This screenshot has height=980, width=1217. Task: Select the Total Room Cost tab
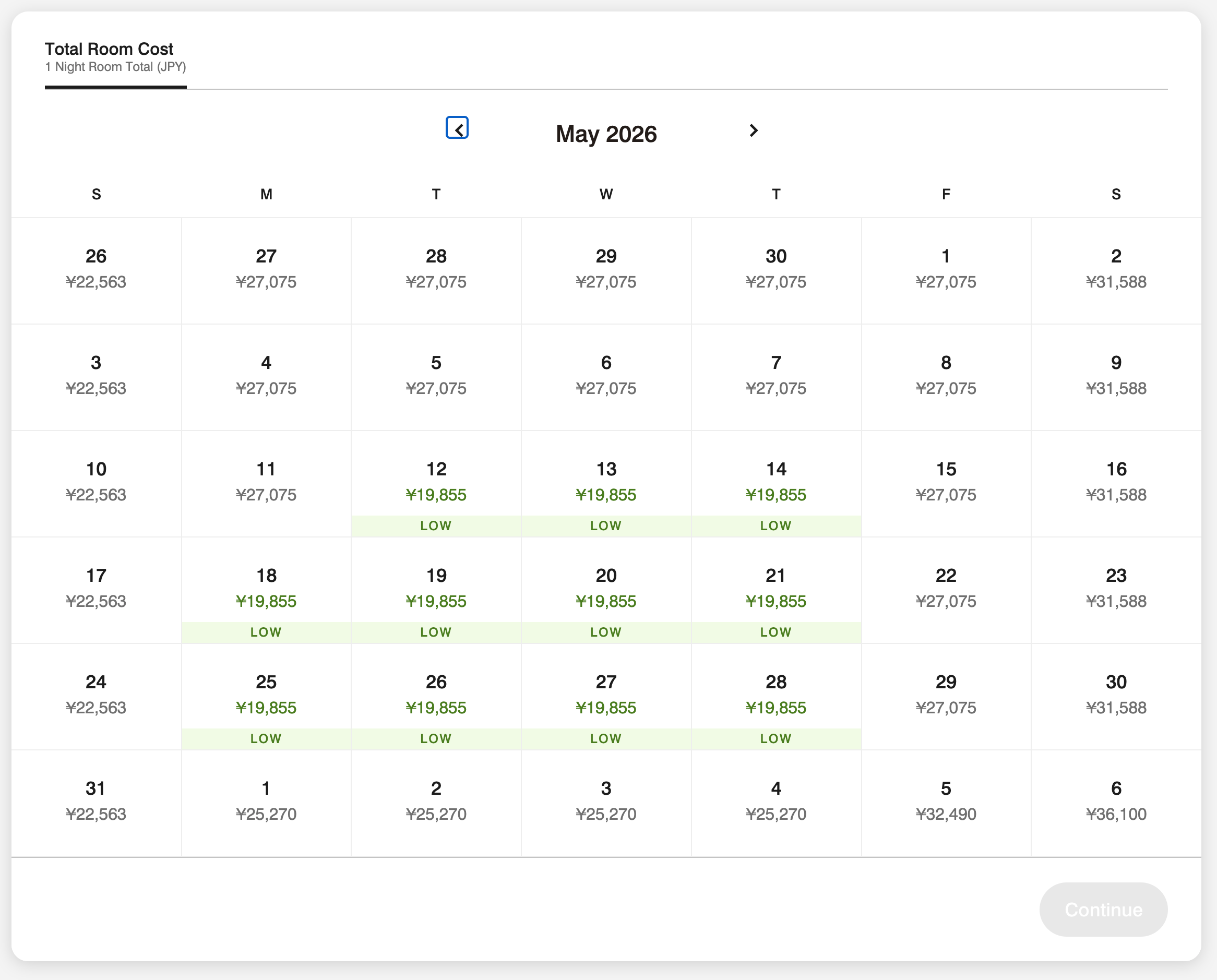(115, 57)
